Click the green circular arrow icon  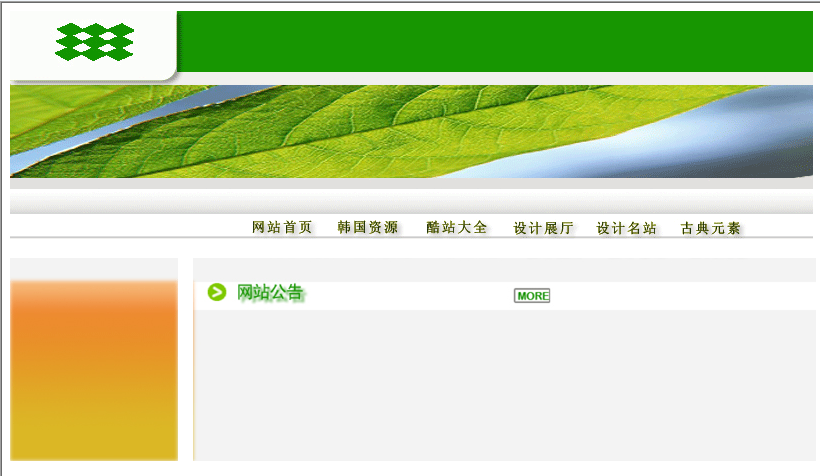(x=217, y=292)
